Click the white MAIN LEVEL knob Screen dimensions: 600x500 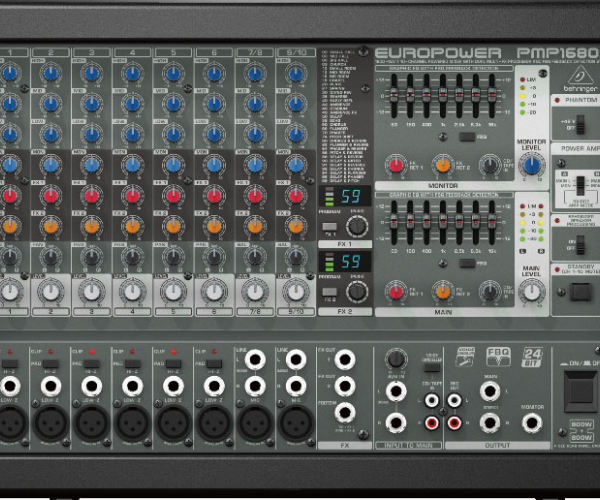(532, 292)
